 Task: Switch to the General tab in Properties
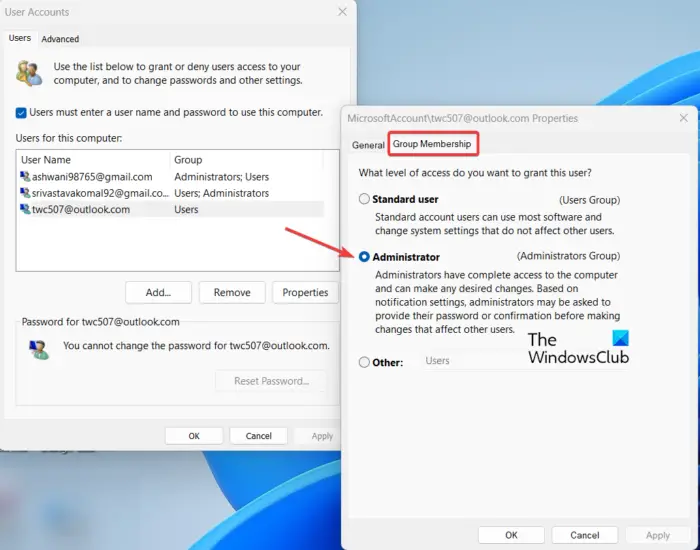point(368,145)
